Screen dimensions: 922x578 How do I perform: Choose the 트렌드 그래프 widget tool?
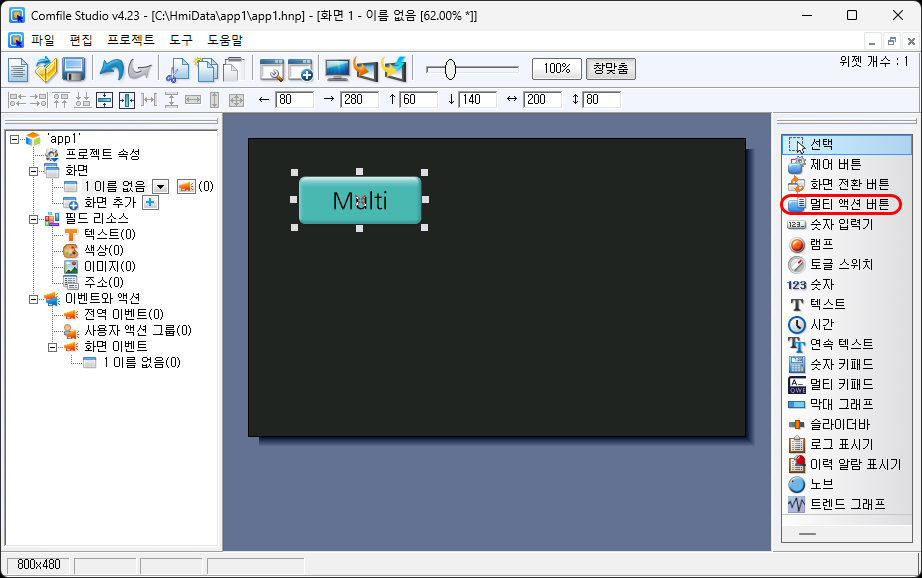846,504
